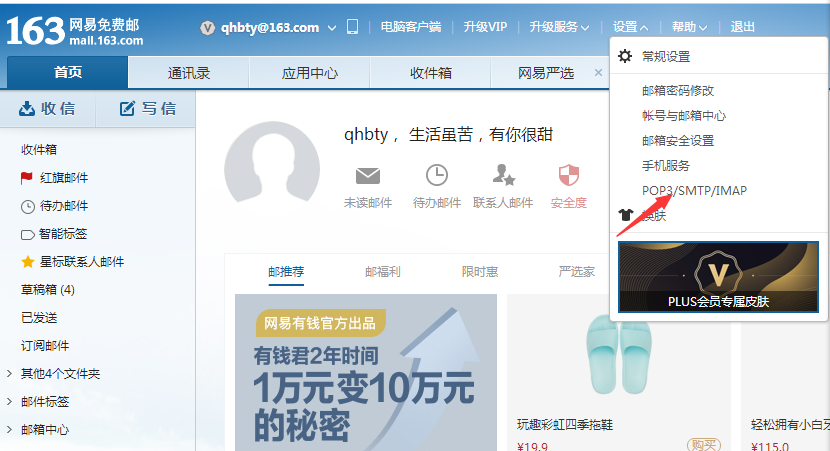Click the 写信 compose mail button

(x=147, y=109)
